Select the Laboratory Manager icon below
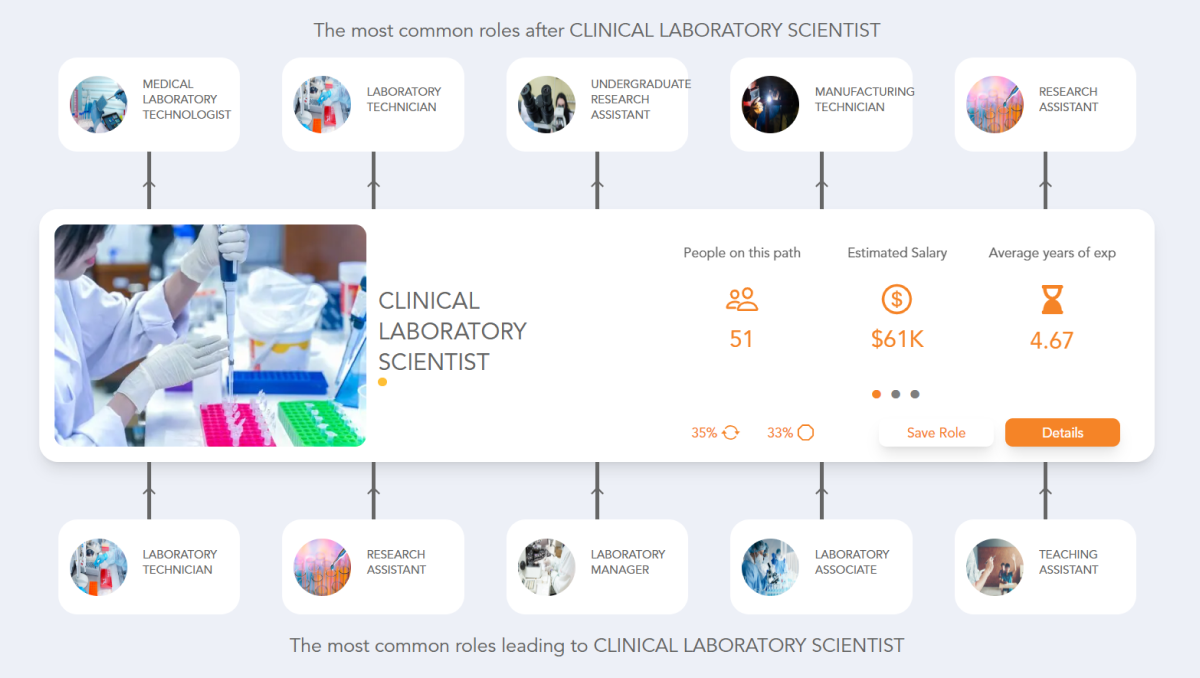This screenshot has width=1200, height=678. pyautogui.click(x=546, y=567)
